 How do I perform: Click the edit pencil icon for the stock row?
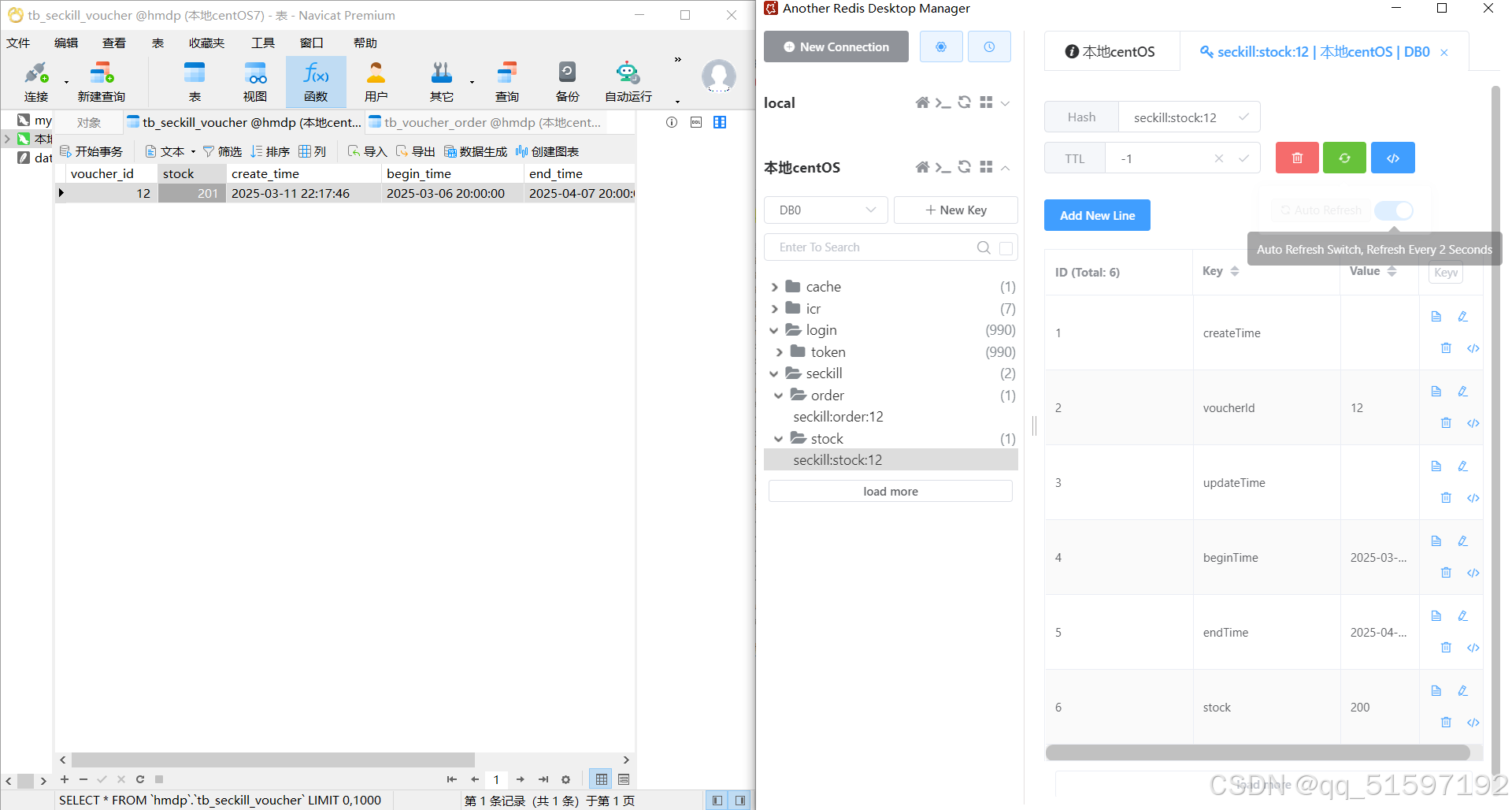(1462, 691)
